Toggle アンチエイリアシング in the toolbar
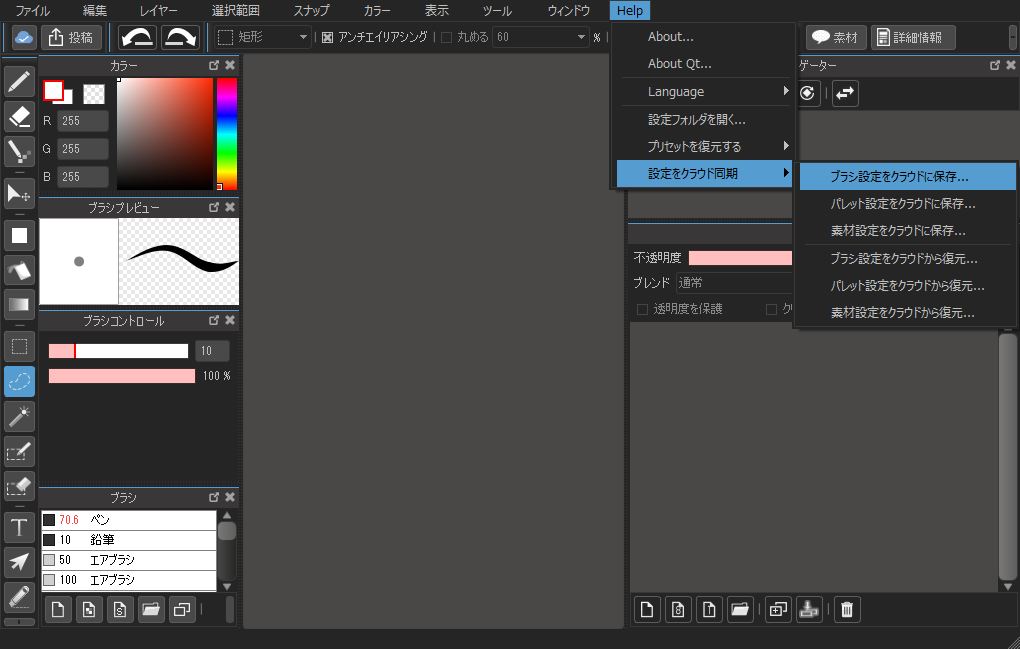The image size is (1020, 649). pos(325,37)
